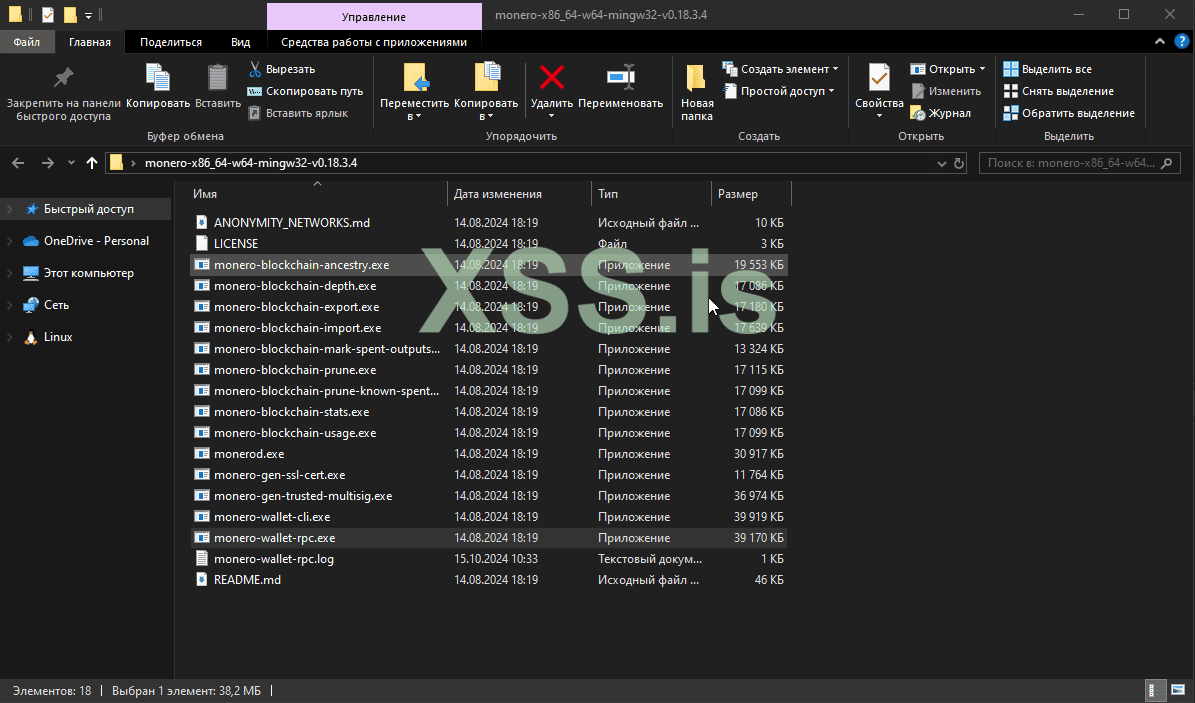Click the Управление contextual tab
The width and height of the screenshot is (1195, 703).
pyautogui.click(x=373, y=16)
